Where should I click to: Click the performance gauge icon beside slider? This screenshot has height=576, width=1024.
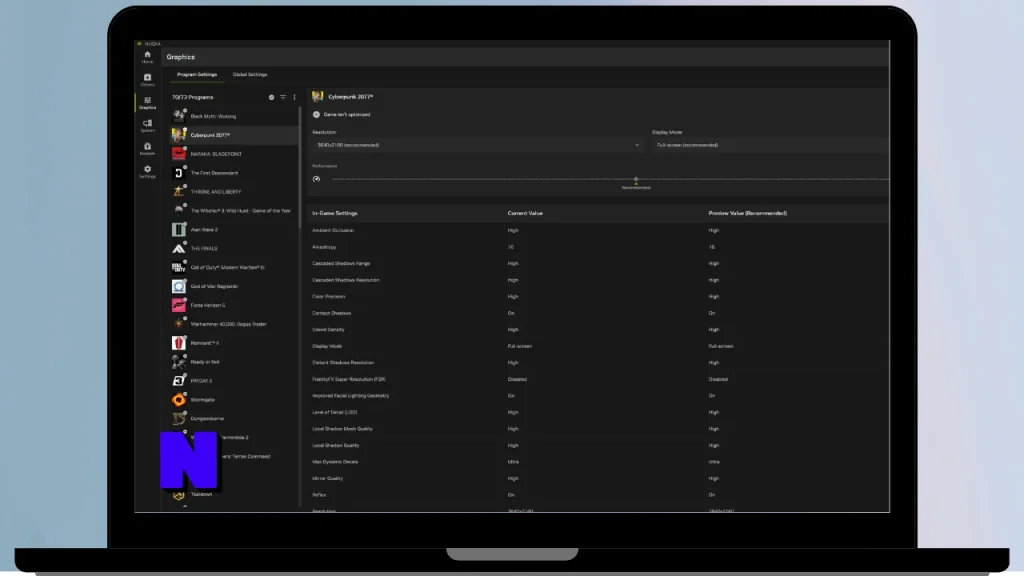point(316,179)
